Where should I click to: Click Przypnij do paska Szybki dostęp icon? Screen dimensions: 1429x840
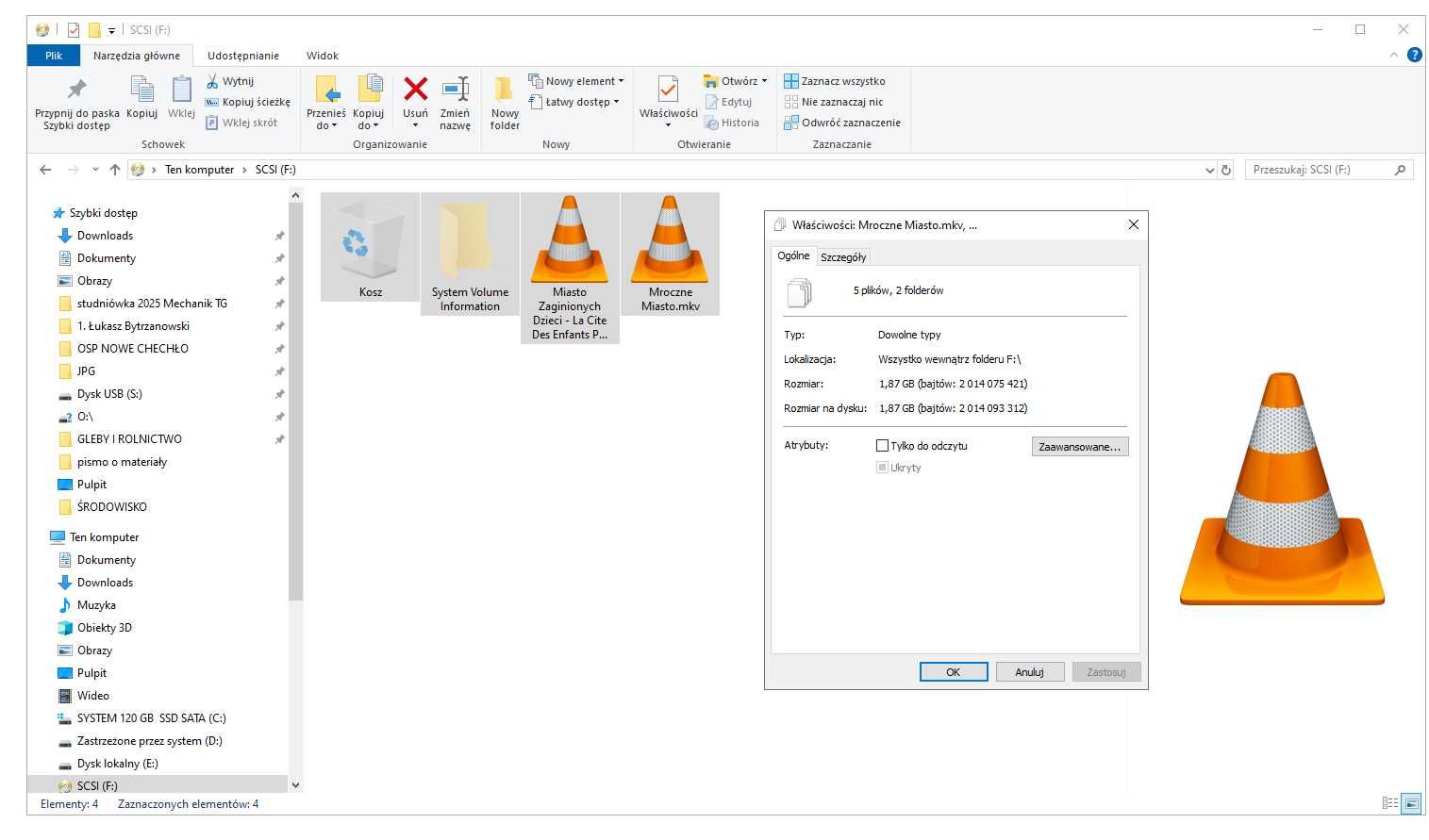click(76, 90)
